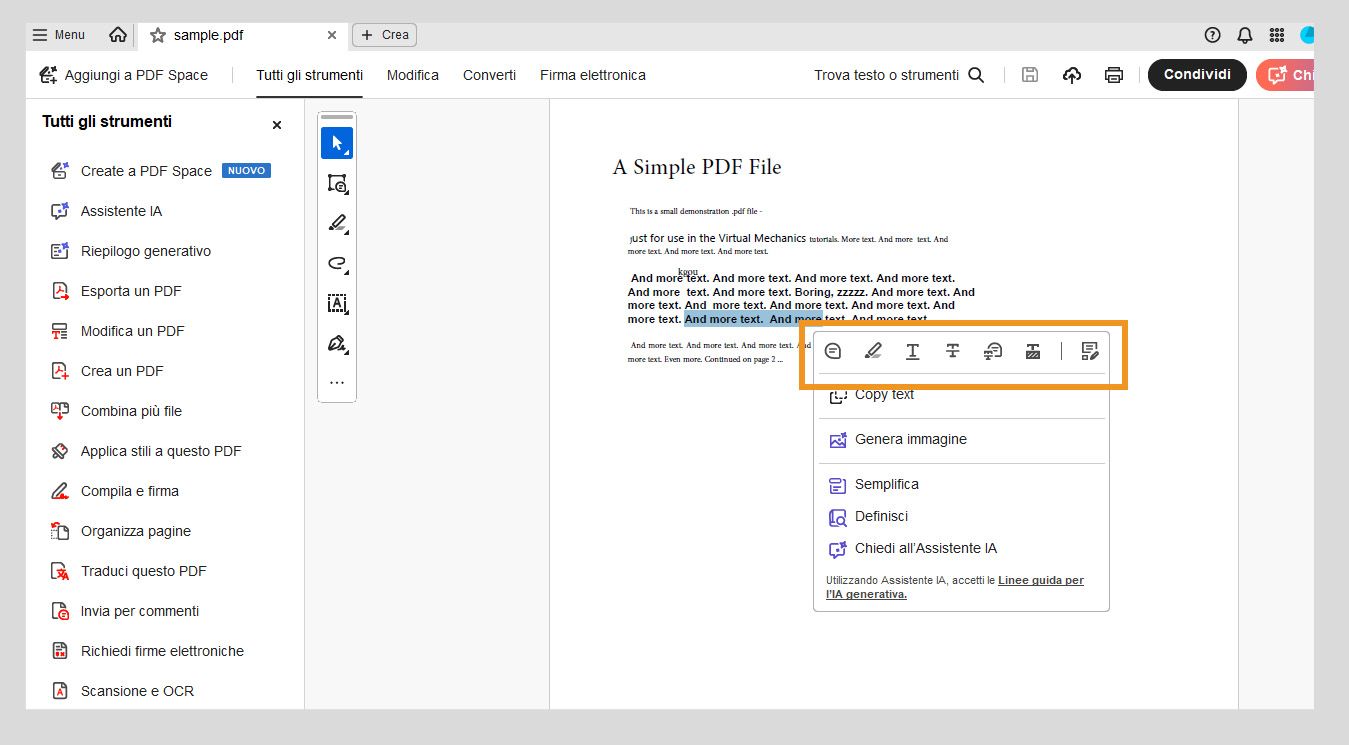Print the document with printer icon
The image size is (1349, 745).
[1114, 75]
